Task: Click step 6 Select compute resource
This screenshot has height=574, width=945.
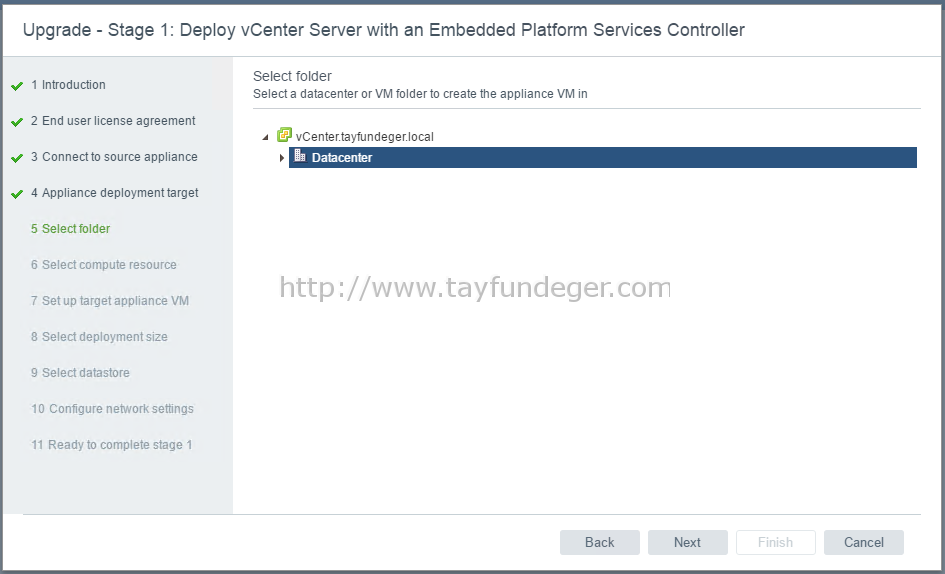Action: (x=104, y=265)
